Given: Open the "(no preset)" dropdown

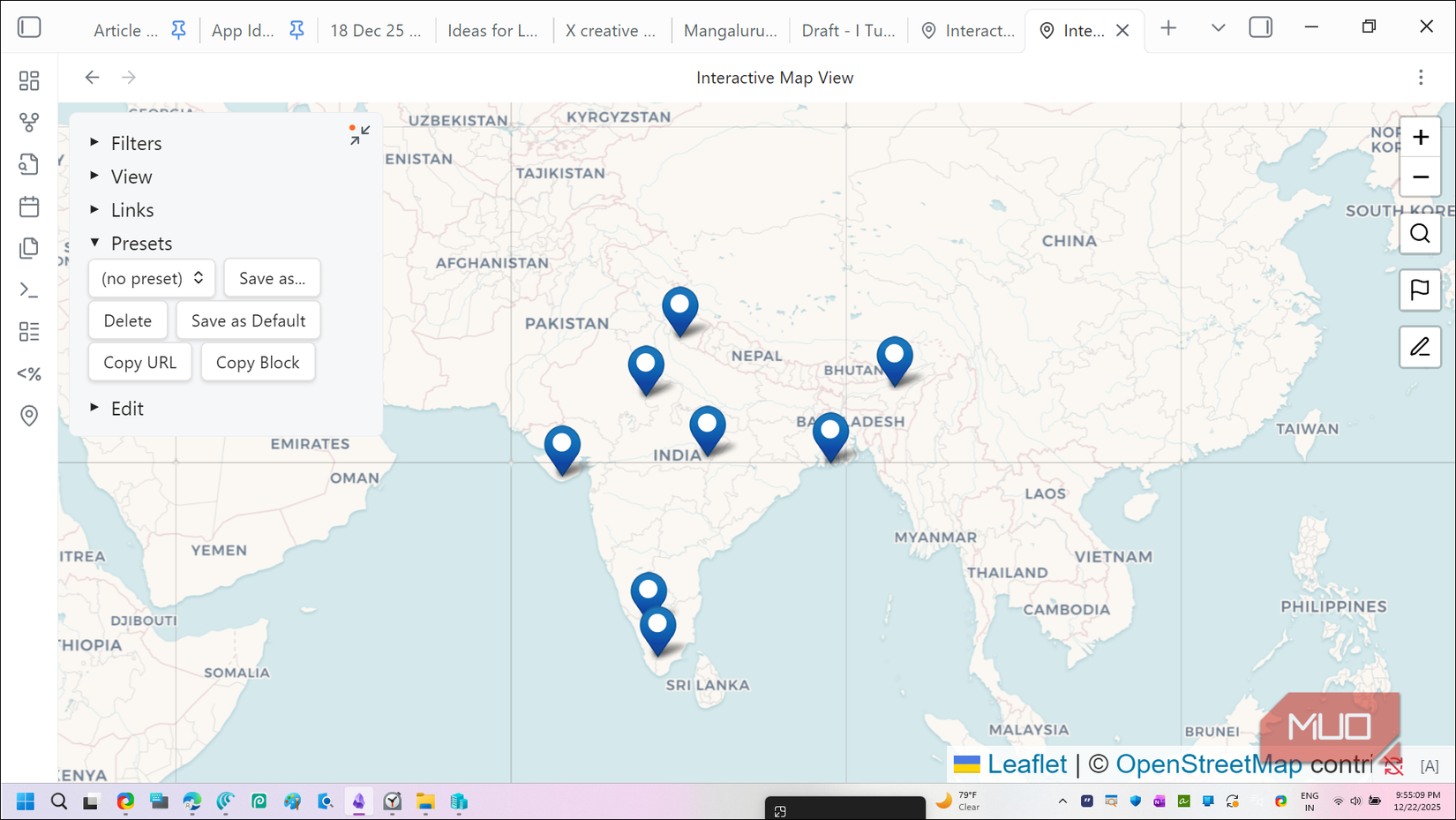Looking at the screenshot, I should coord(151,278).
